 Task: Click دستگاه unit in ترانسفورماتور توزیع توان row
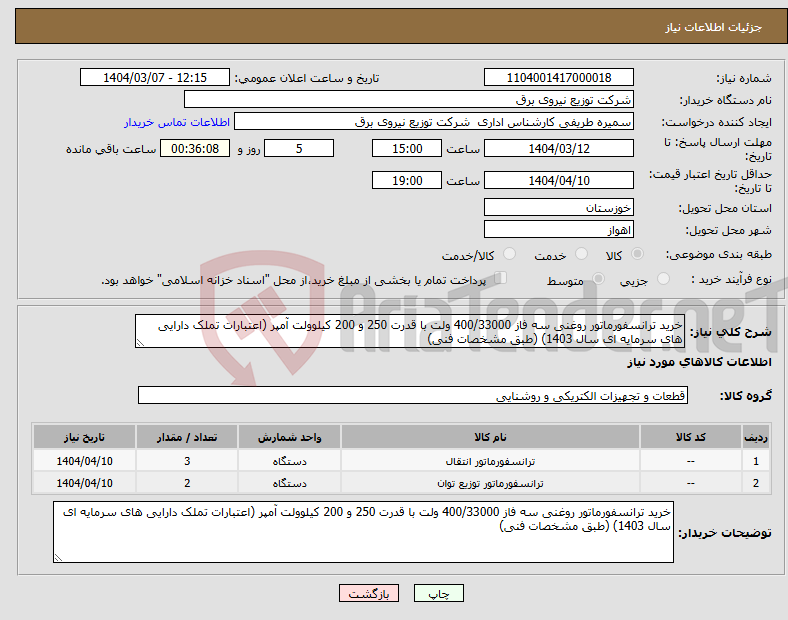coord(289,483)
